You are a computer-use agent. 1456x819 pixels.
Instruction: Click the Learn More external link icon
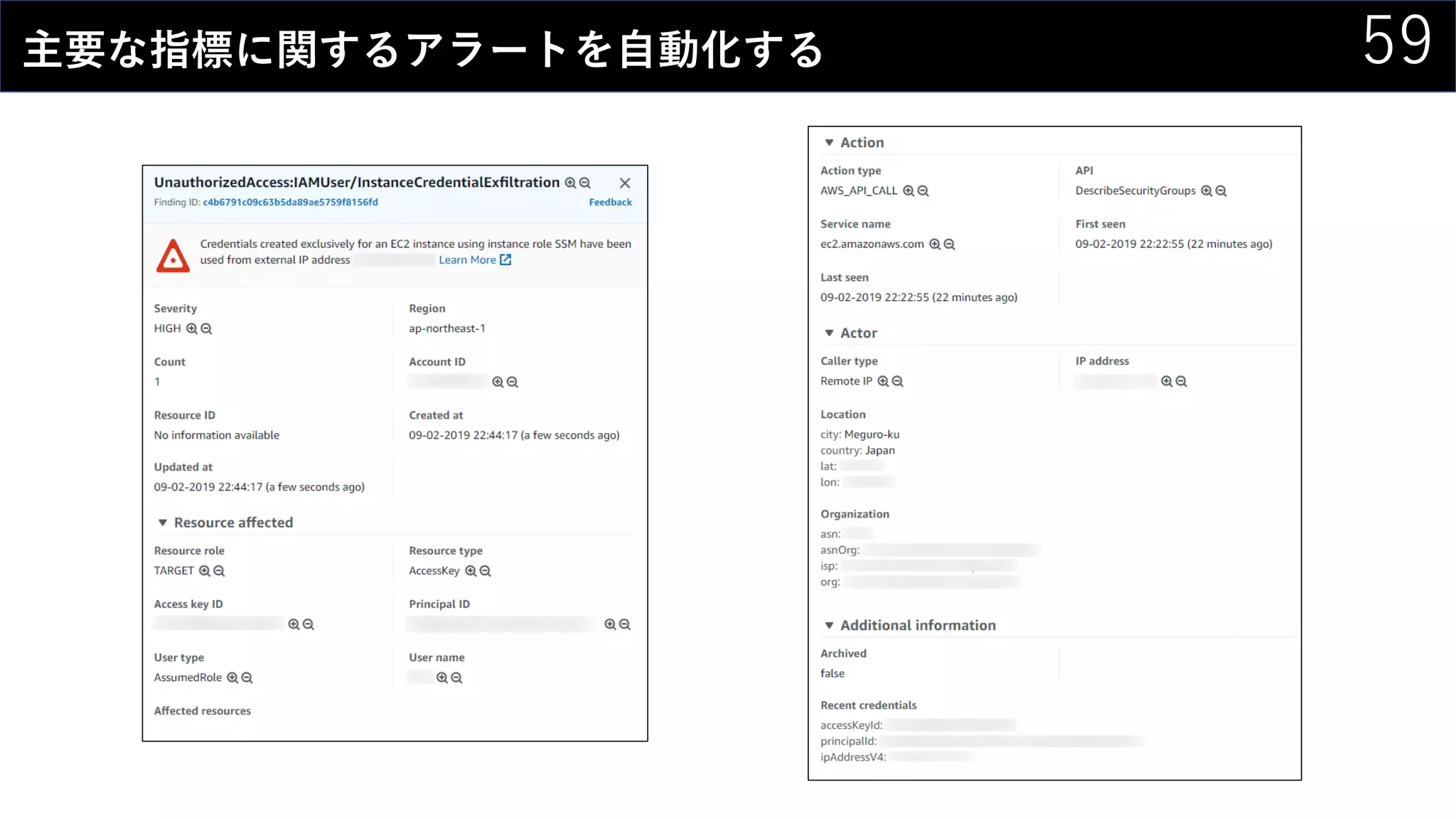505,260
